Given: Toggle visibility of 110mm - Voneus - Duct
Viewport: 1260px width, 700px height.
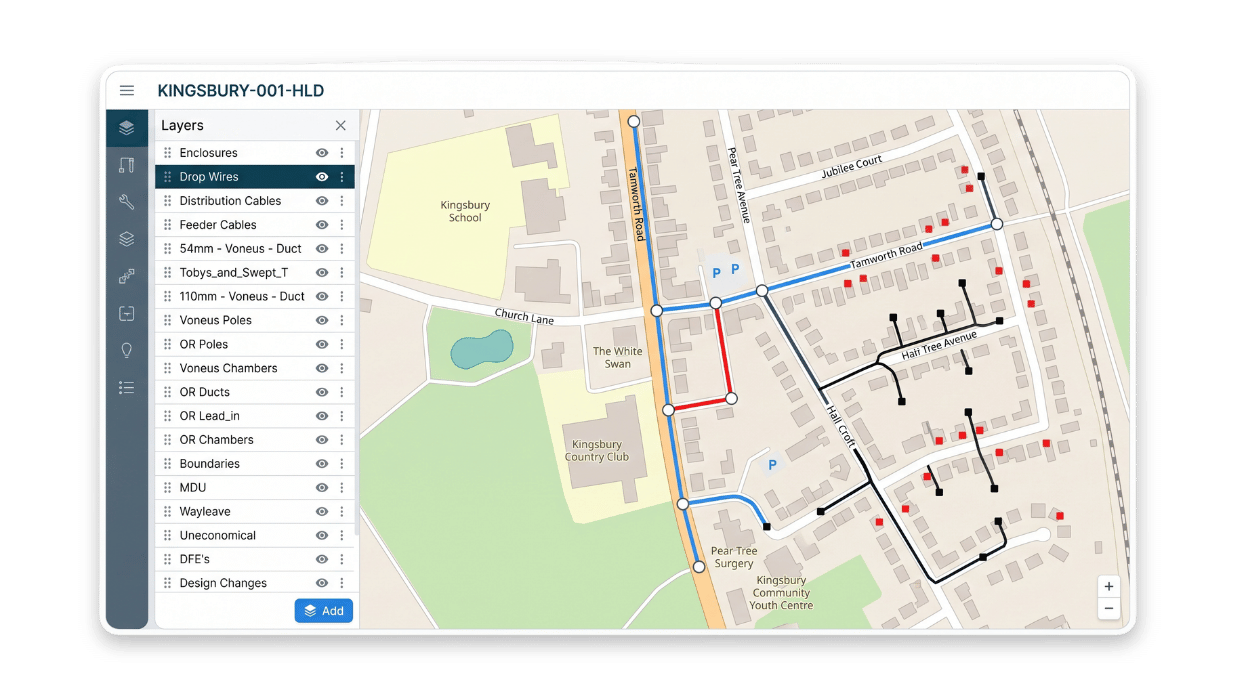Looking at the screenshot, I should 322,297.
